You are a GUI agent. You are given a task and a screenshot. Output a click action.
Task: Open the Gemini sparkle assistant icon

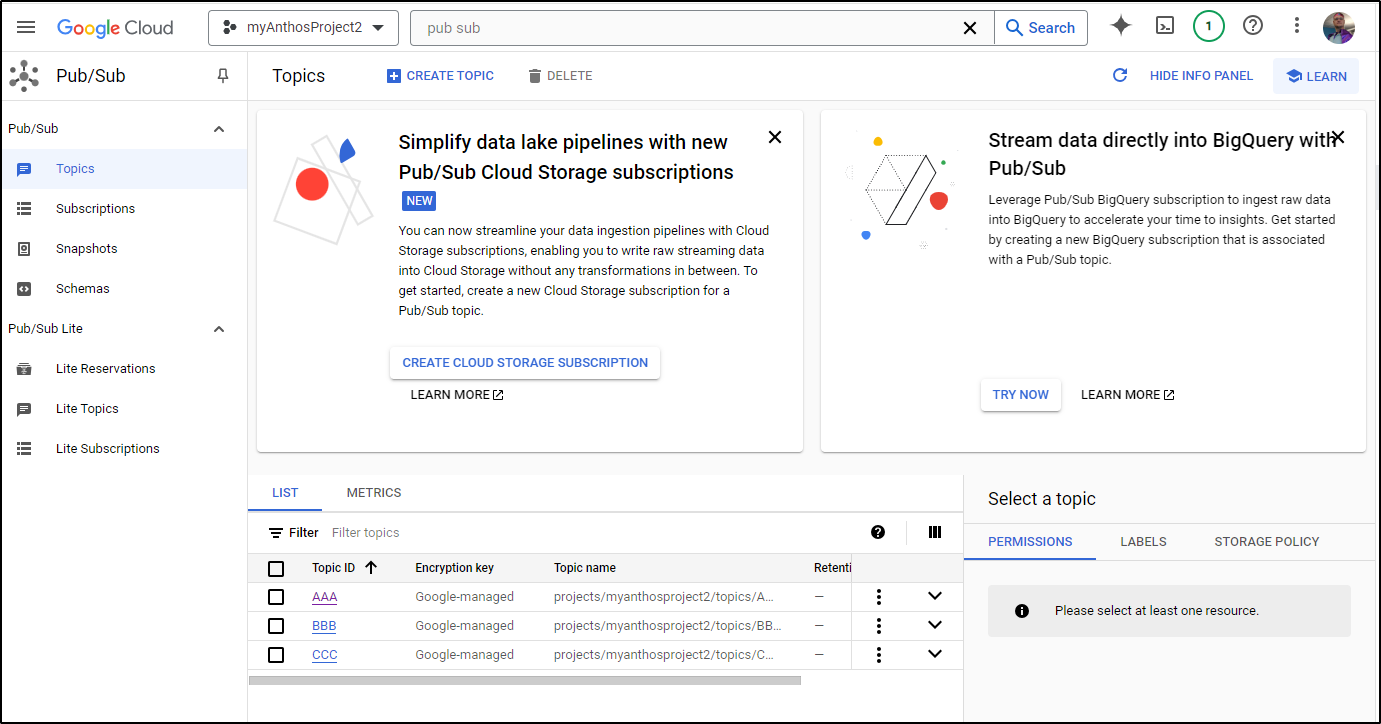point(1121,27)
